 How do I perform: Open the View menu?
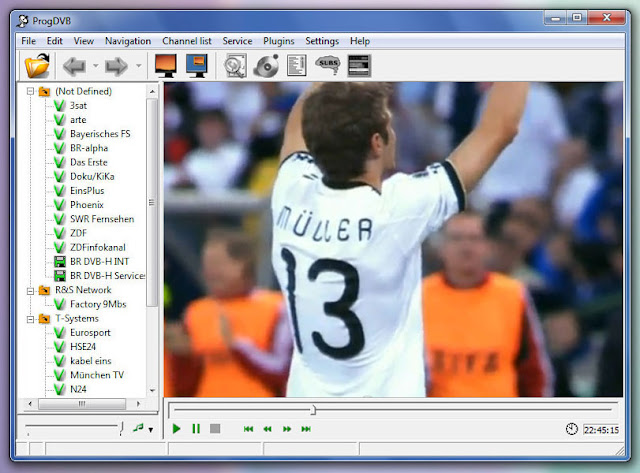click(x=84, y=41)
